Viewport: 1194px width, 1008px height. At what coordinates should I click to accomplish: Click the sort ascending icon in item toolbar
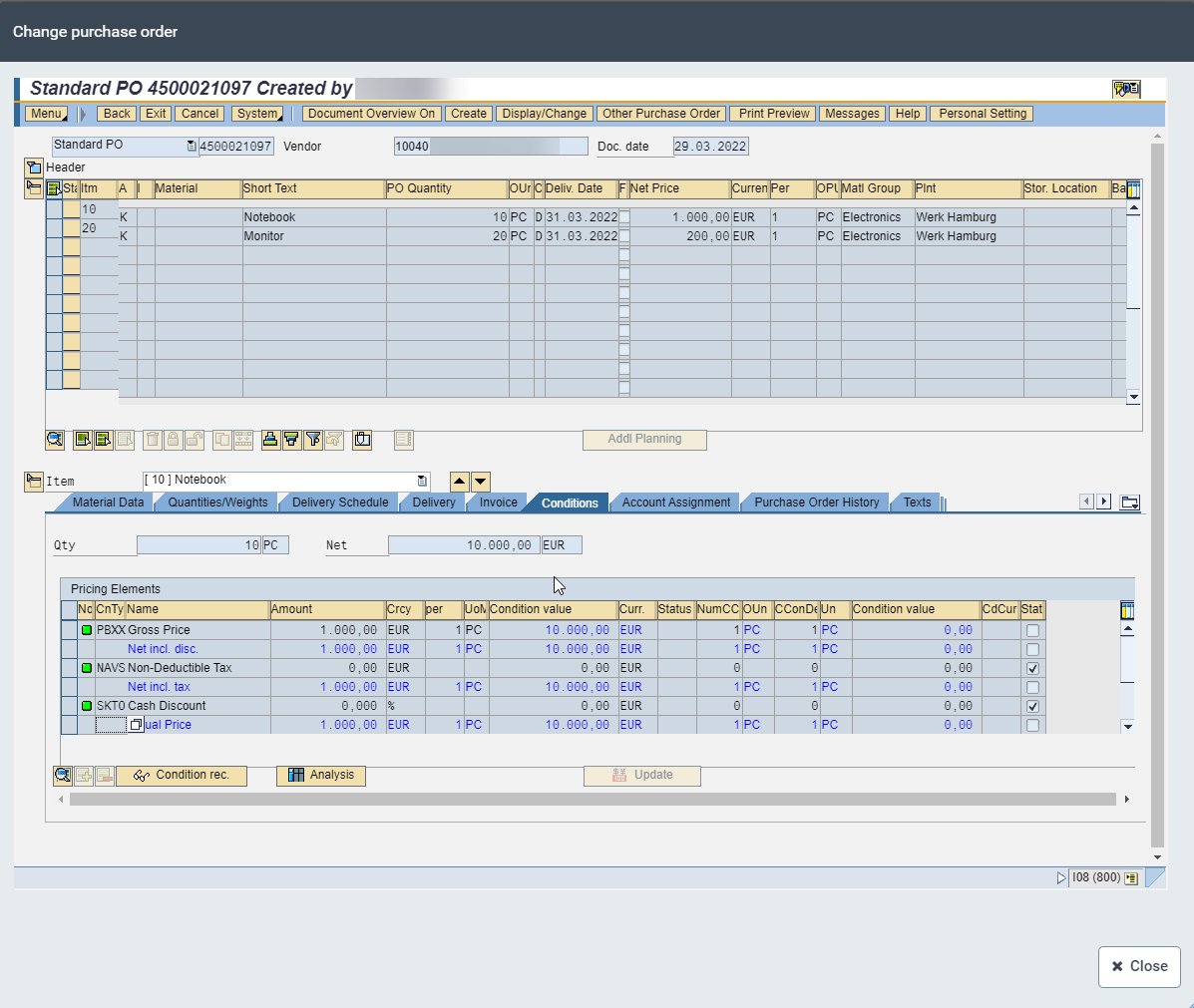click(x=270, y=440)
